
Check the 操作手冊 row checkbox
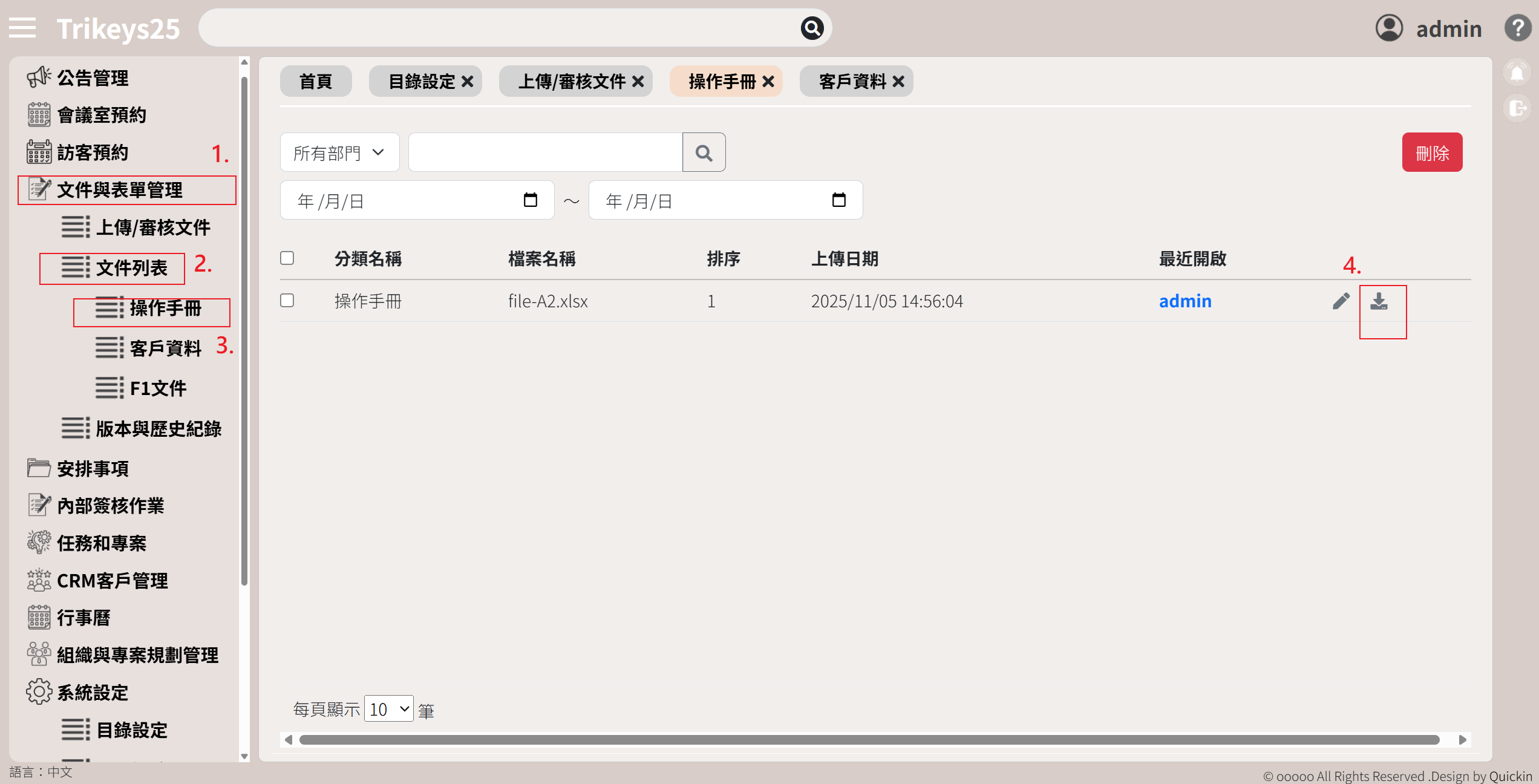(287, 301)
